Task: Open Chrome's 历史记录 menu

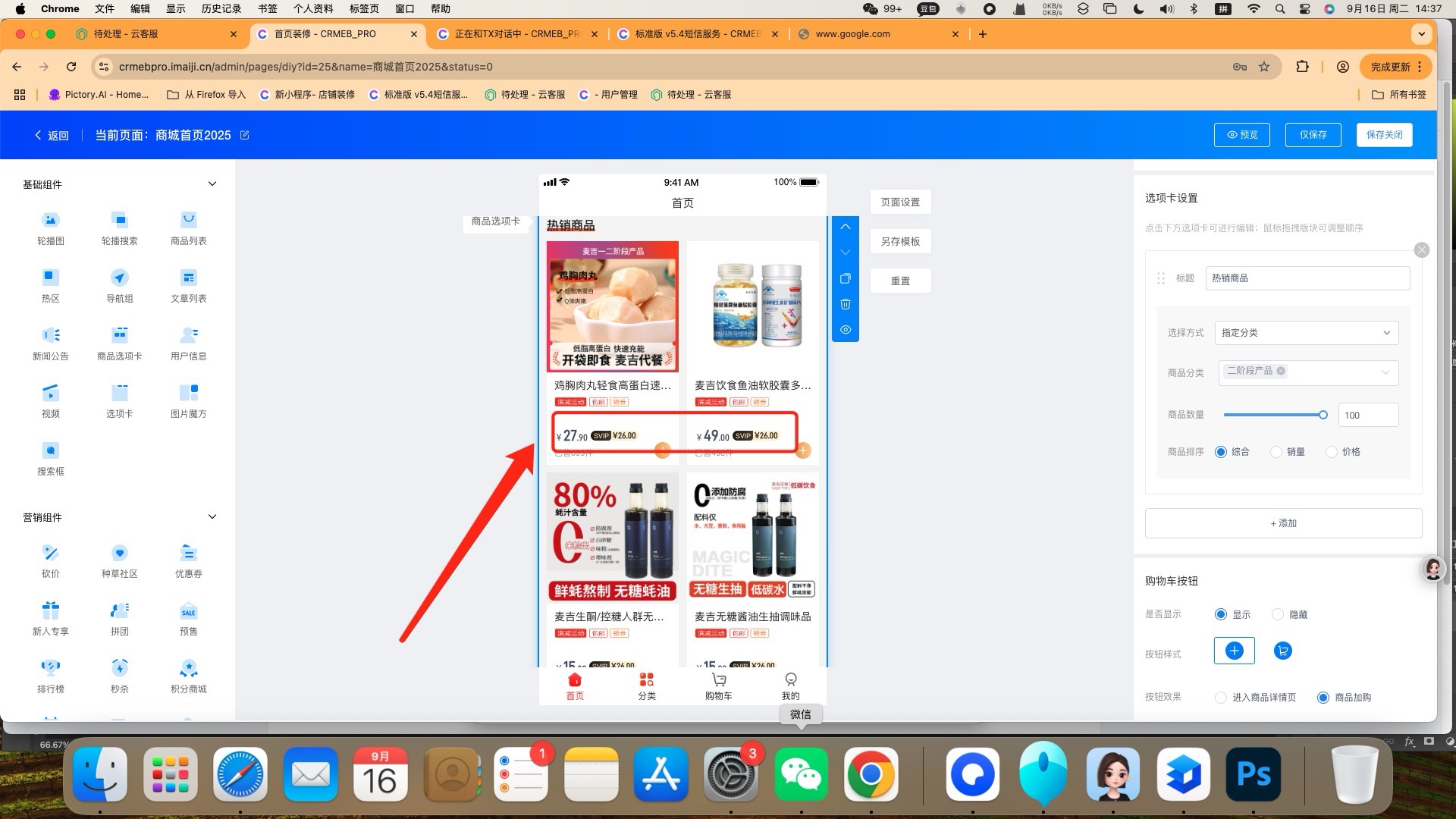Action: coord(221,9)
